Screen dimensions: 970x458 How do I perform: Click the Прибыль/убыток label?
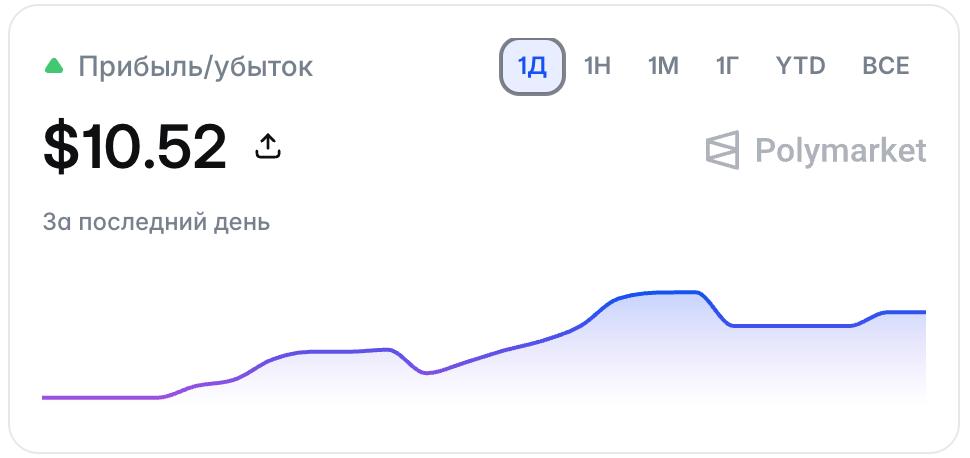[195, 67]
